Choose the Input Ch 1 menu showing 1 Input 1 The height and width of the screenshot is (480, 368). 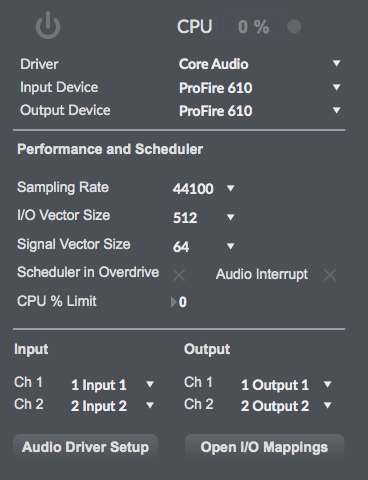point(112,385)
